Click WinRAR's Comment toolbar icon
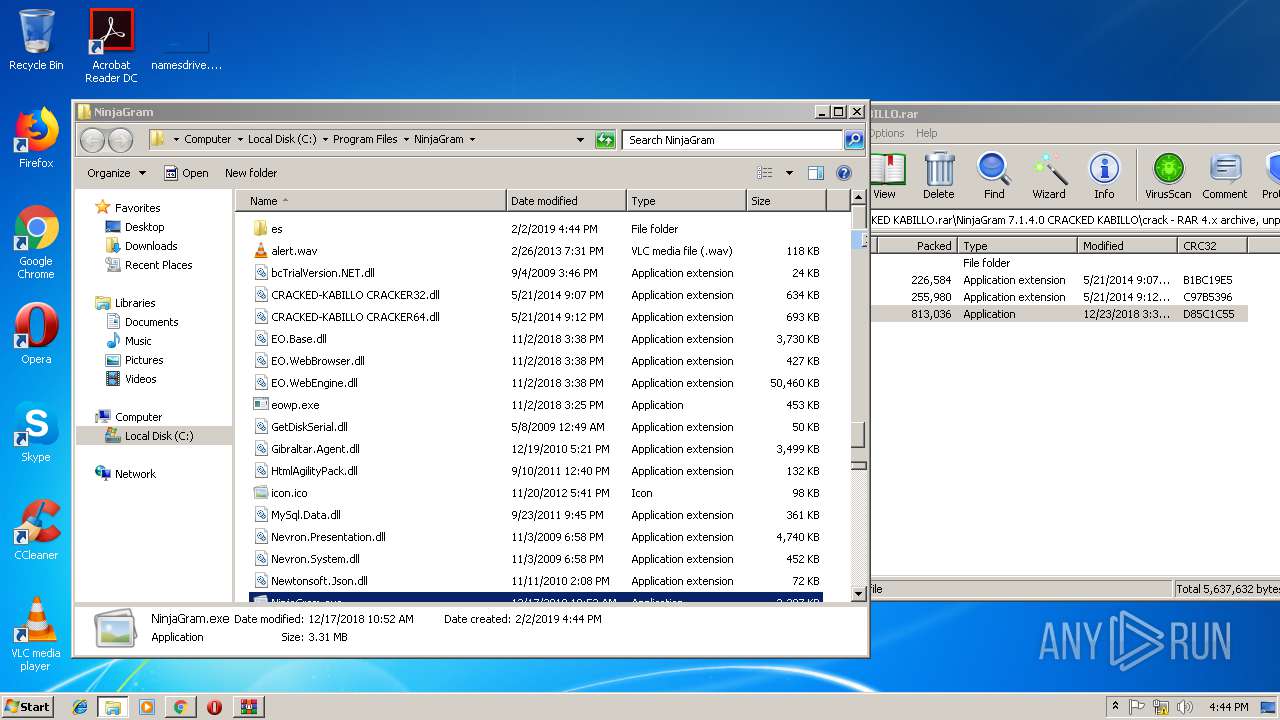The image size is (1280, 720). pyautogui.click(x=1225, y=176)
